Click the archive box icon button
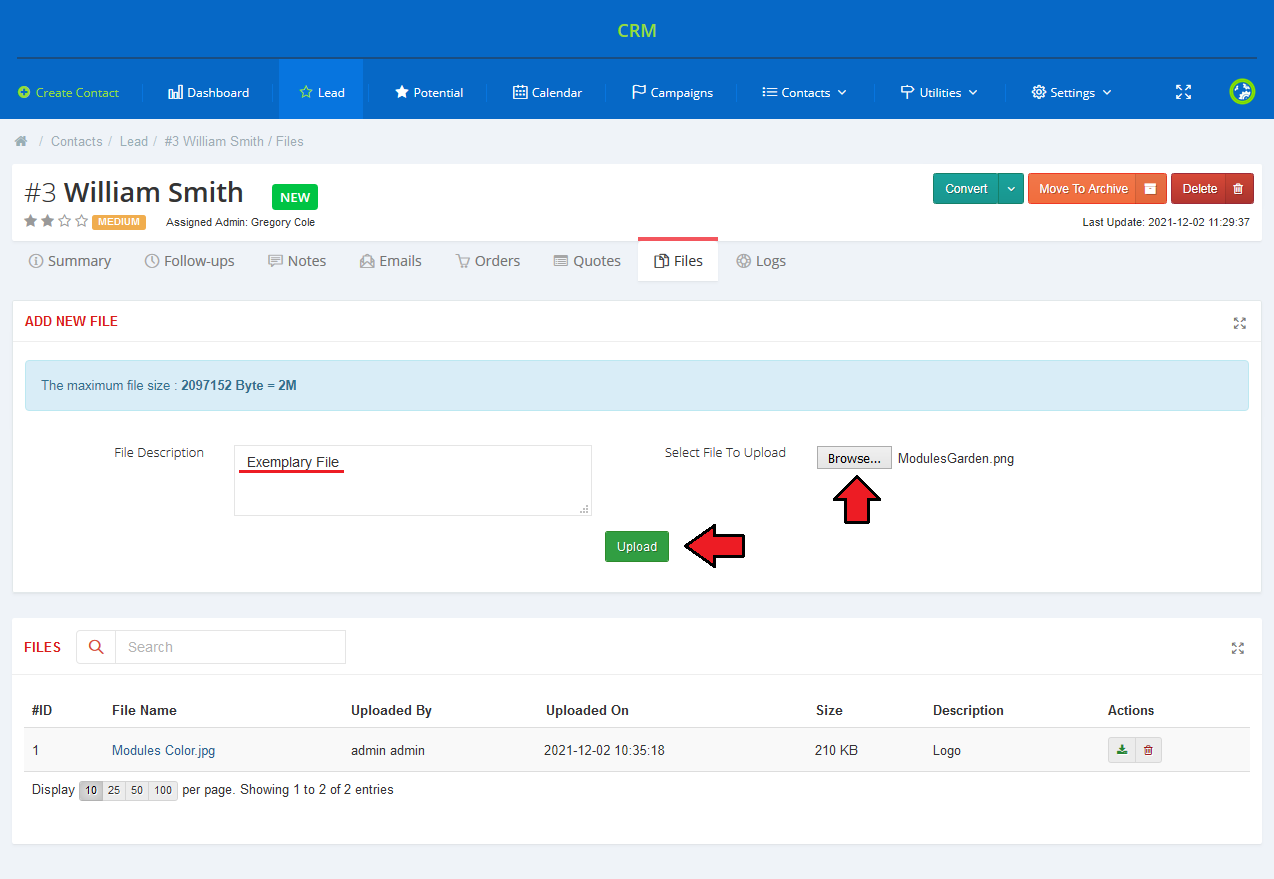The width and height of the screenshot is (1274, 879). (x=1151, y=189)
